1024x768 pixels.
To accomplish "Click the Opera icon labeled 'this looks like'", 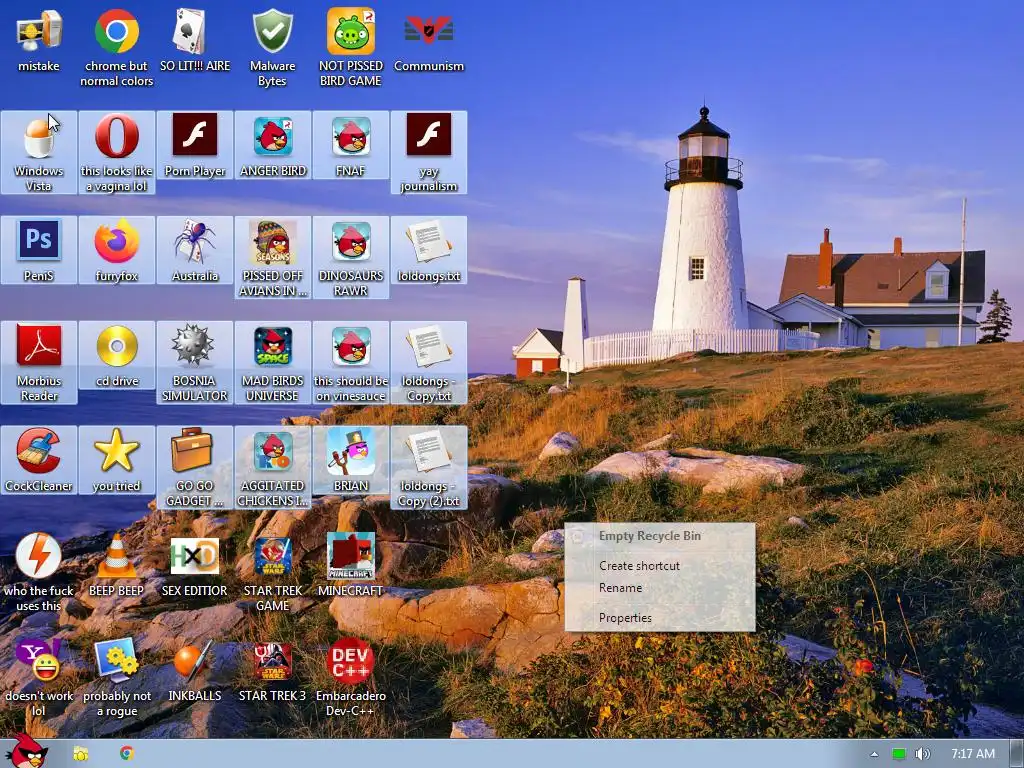I will pos(116,152).
